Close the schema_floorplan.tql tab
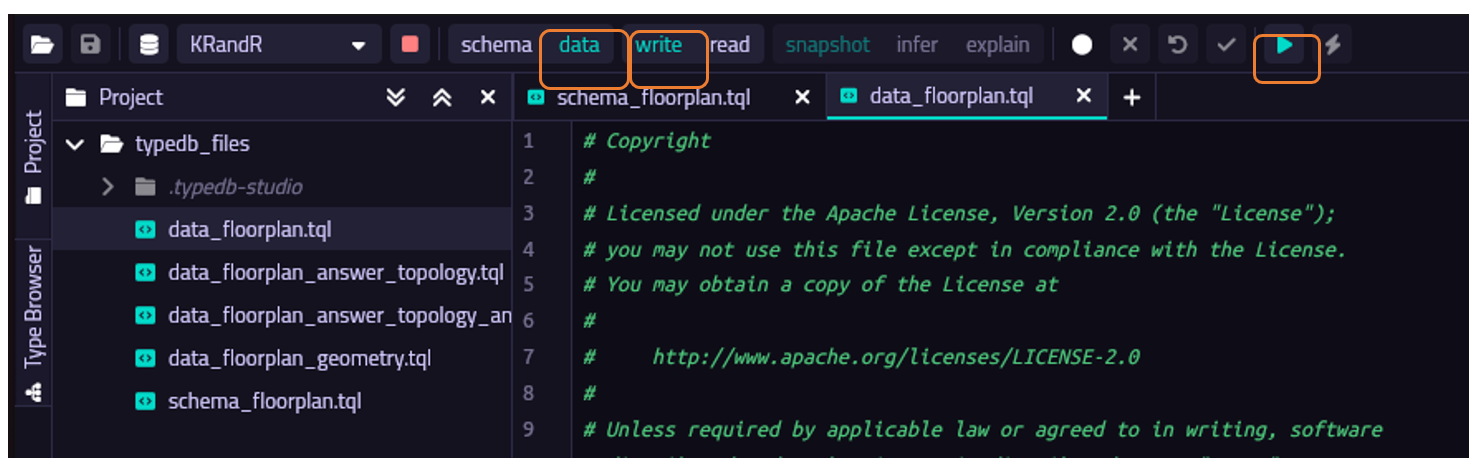1480x467 pixels. click(802, 97)
